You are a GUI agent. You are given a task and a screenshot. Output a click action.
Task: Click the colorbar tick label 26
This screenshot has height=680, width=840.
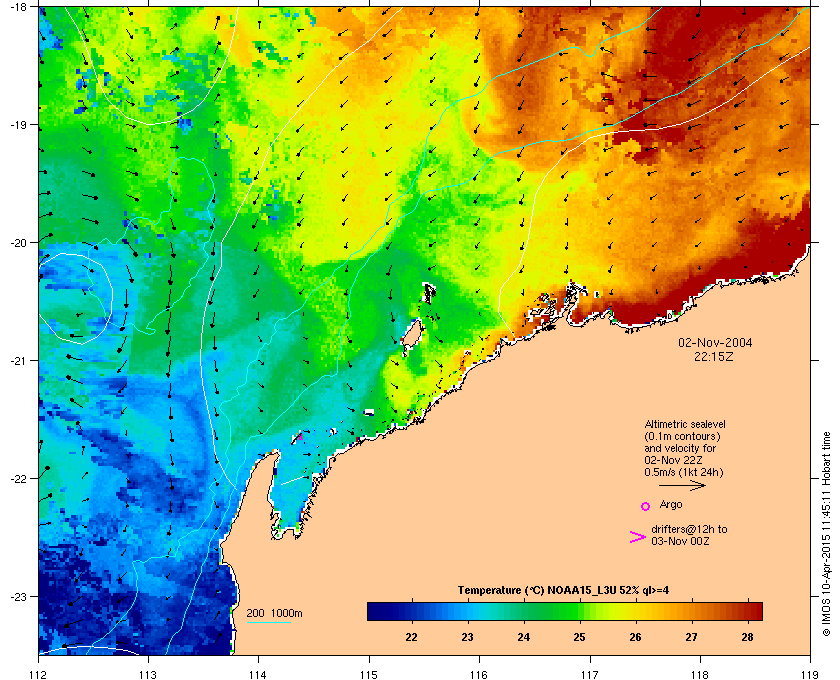[635, 637]
